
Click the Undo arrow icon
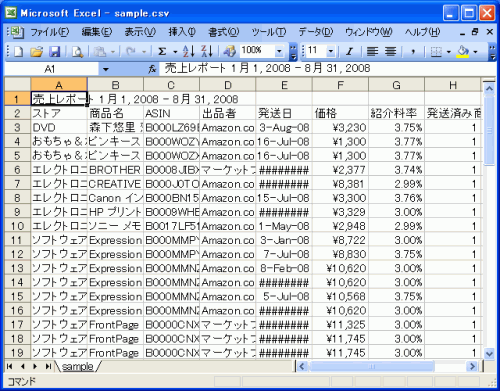pos(130,51)
